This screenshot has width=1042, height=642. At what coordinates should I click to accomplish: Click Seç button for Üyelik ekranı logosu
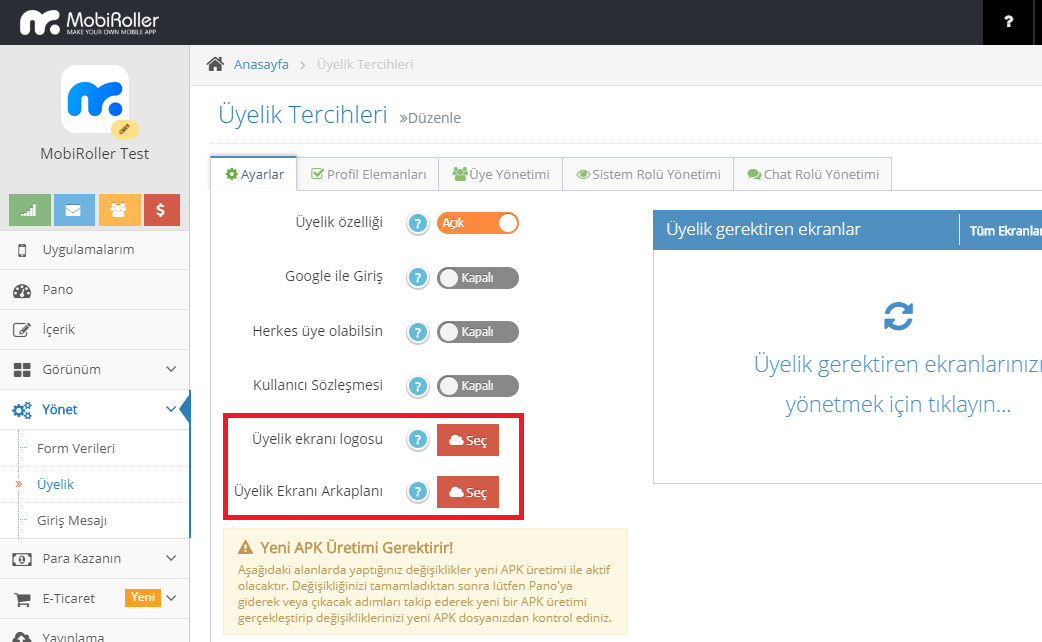468,440
